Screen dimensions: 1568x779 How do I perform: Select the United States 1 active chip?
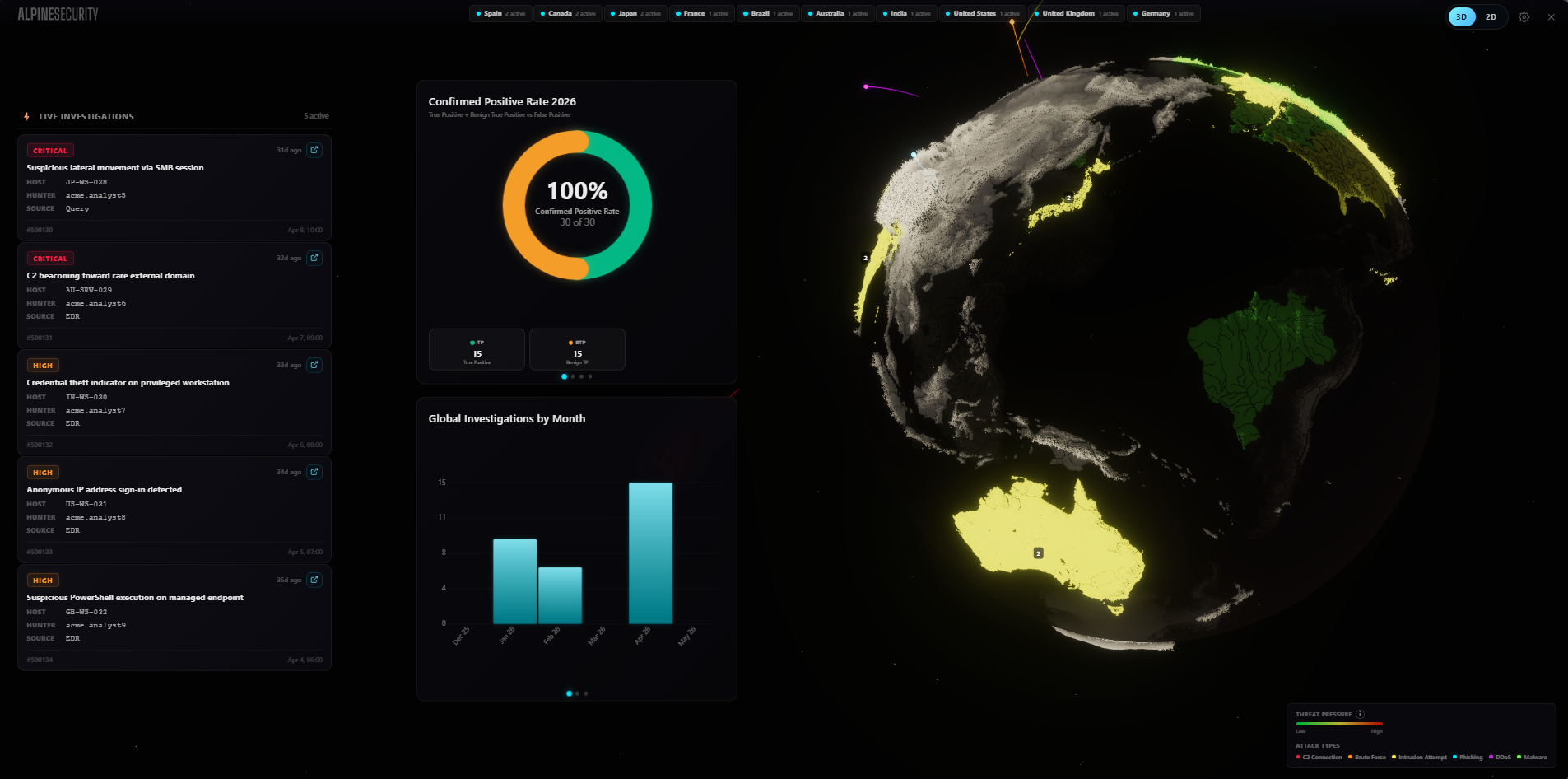pos(983,13)
